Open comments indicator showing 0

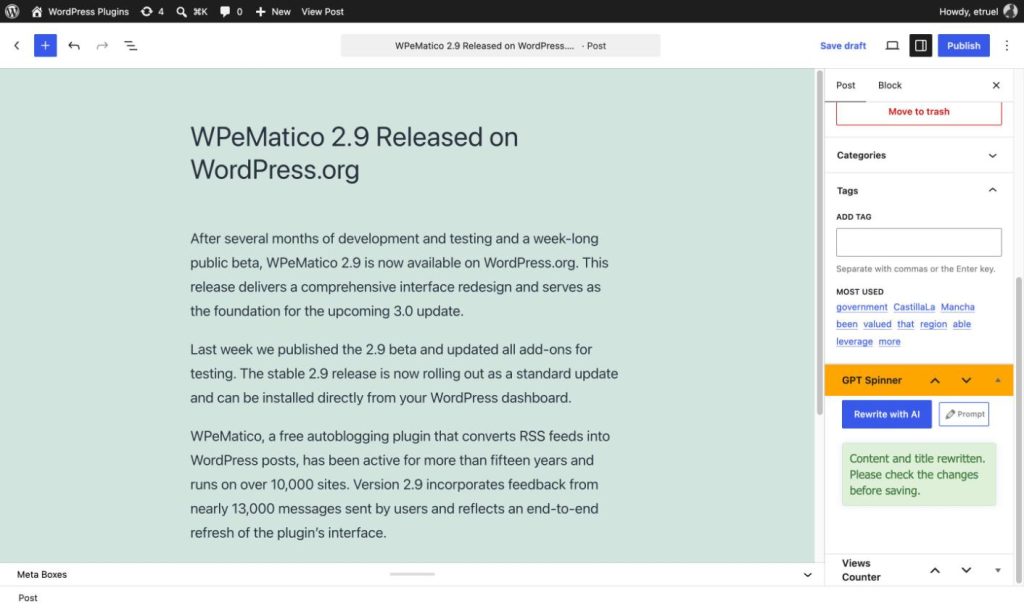pyautogui.click(x=231, y=11)
